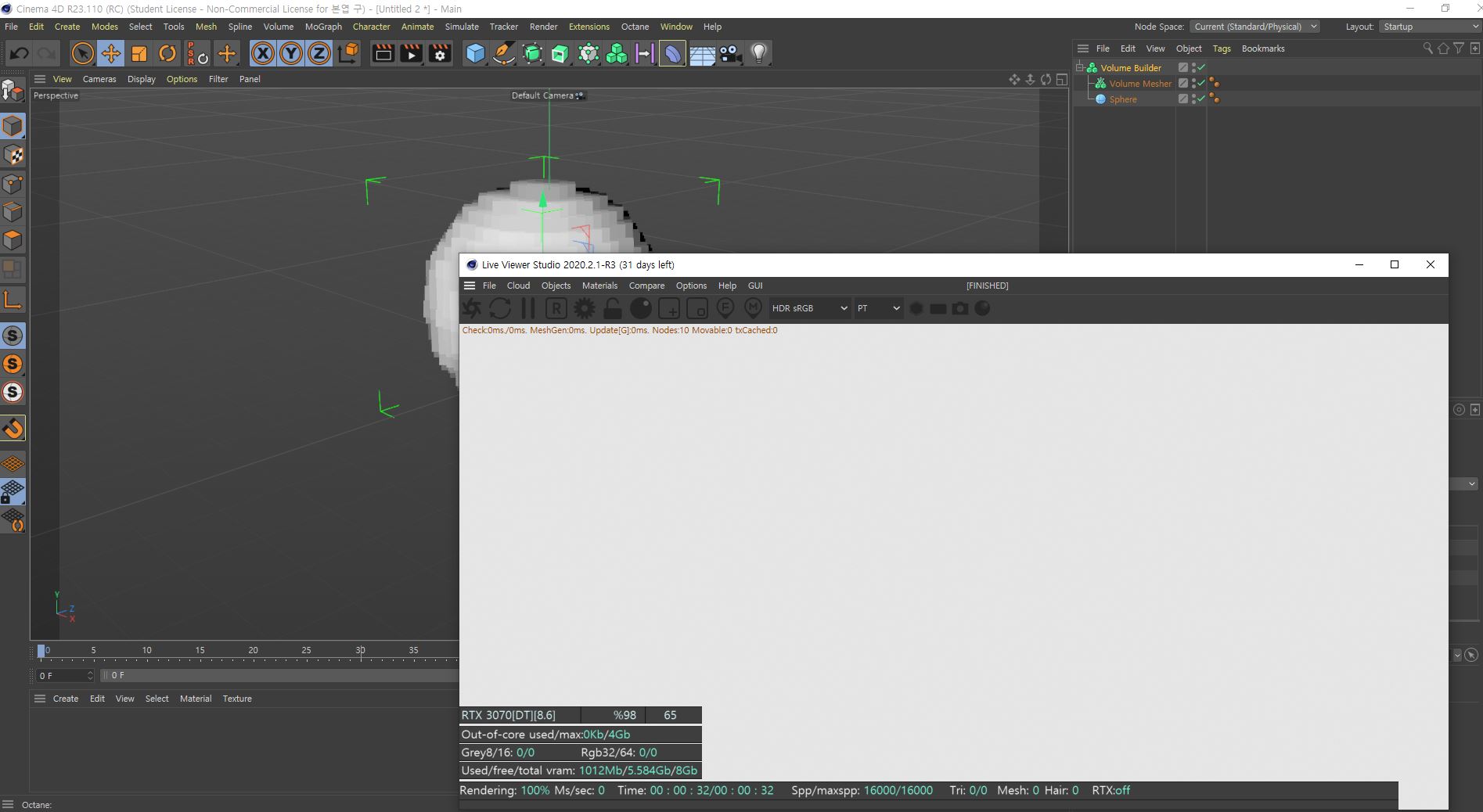Restart render in Live Viewer
1483x812 pixels.
click(x=500, y=308)
